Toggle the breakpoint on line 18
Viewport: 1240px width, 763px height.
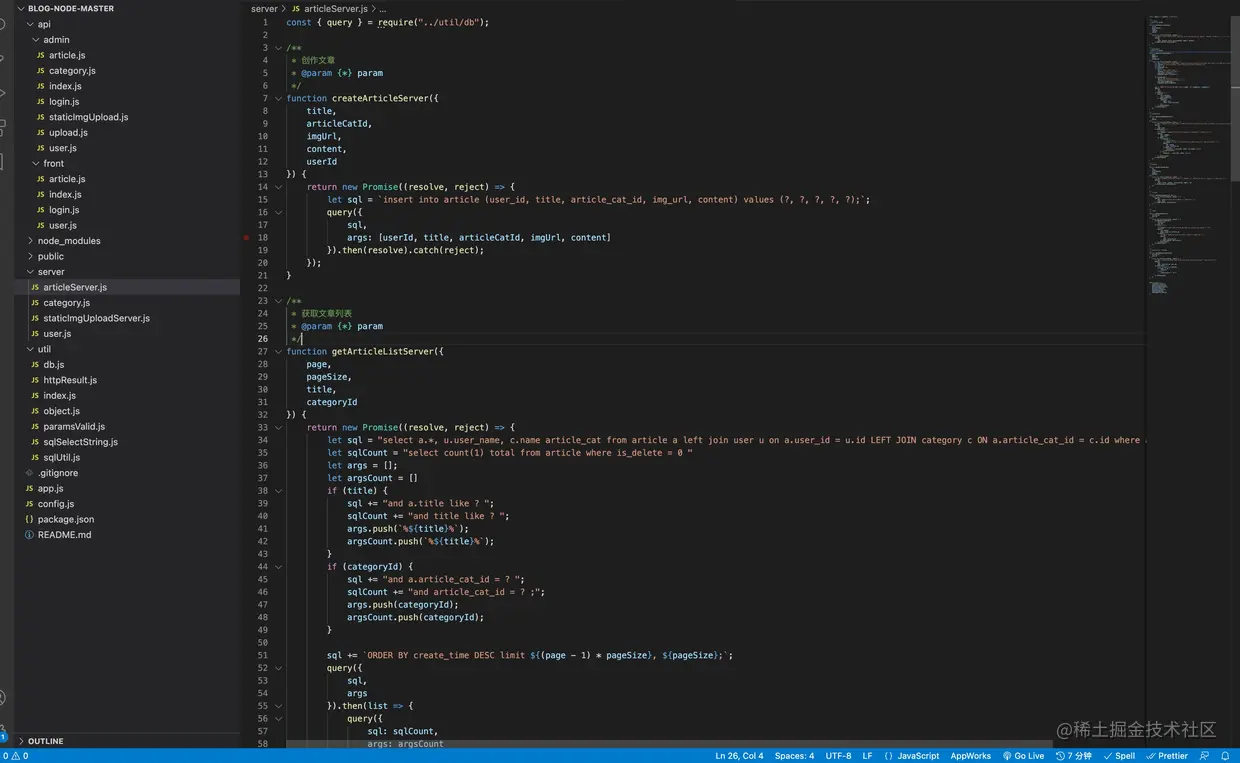pyautogui.click(x=246, y=238)
